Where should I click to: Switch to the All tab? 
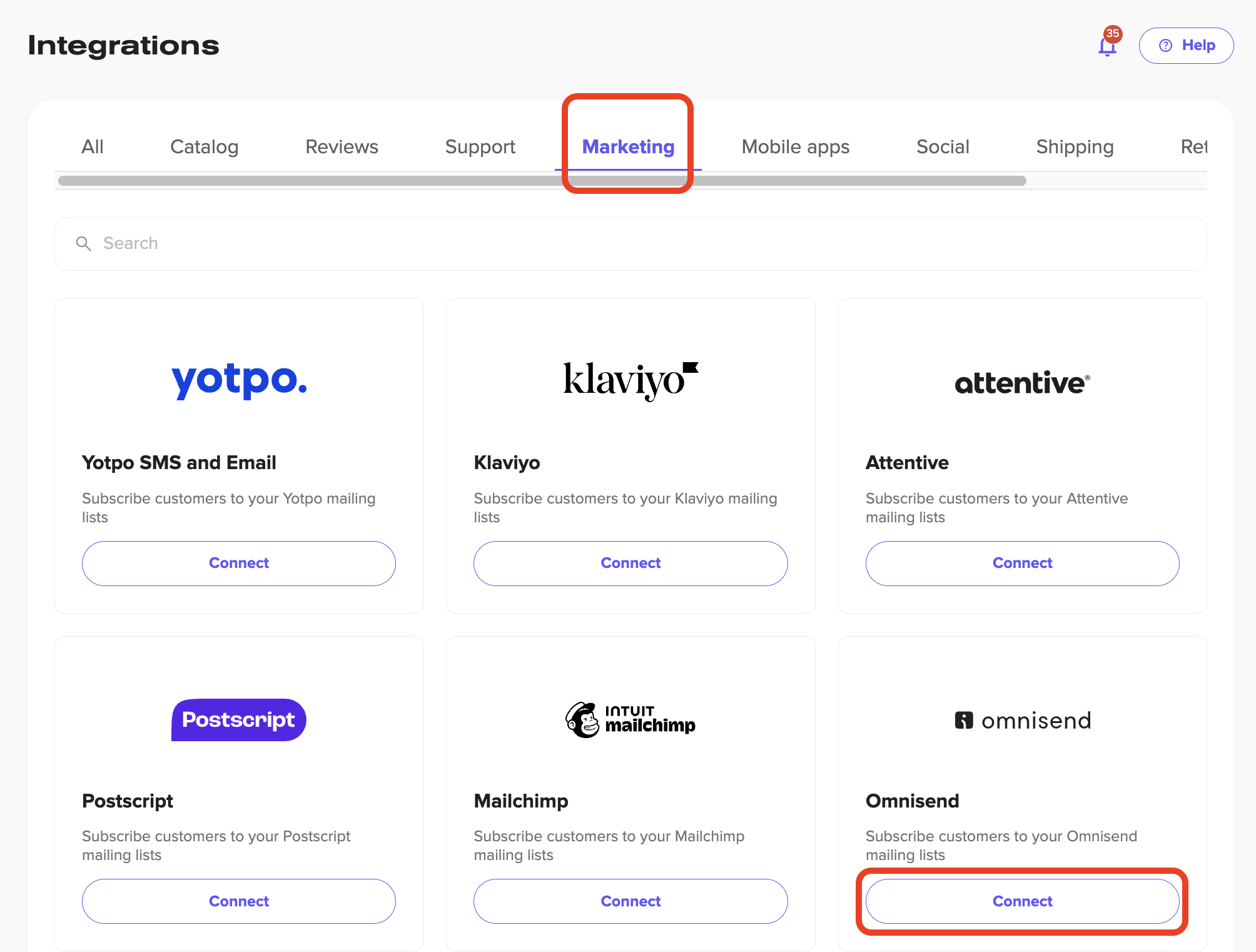[x=93, y=147]
